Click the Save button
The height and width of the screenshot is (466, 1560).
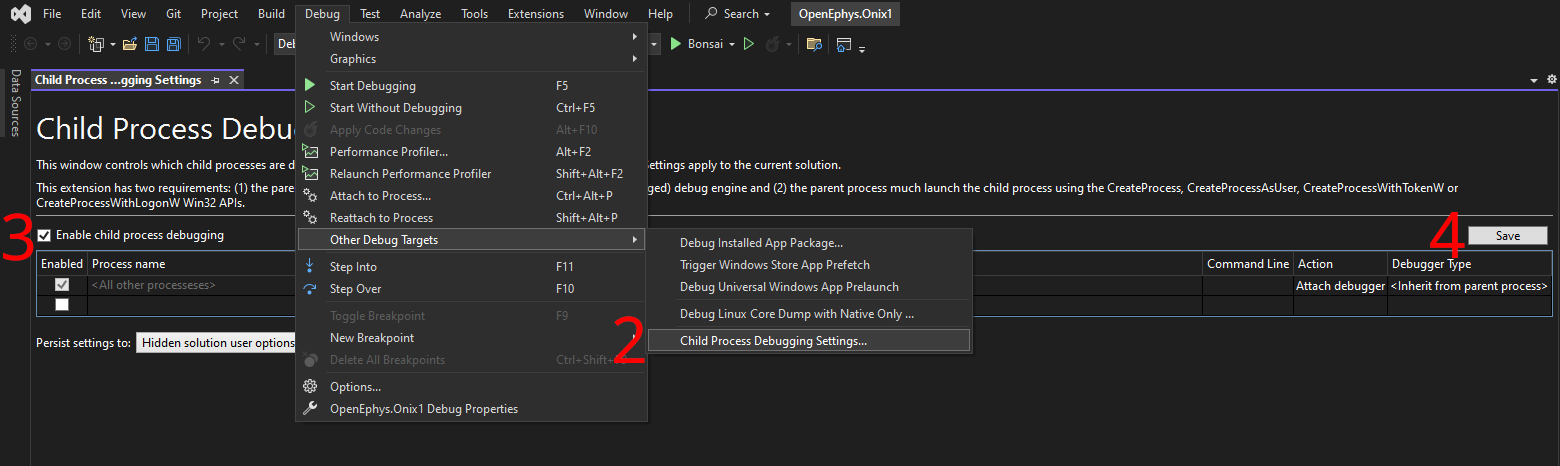tap(1508, 236)
